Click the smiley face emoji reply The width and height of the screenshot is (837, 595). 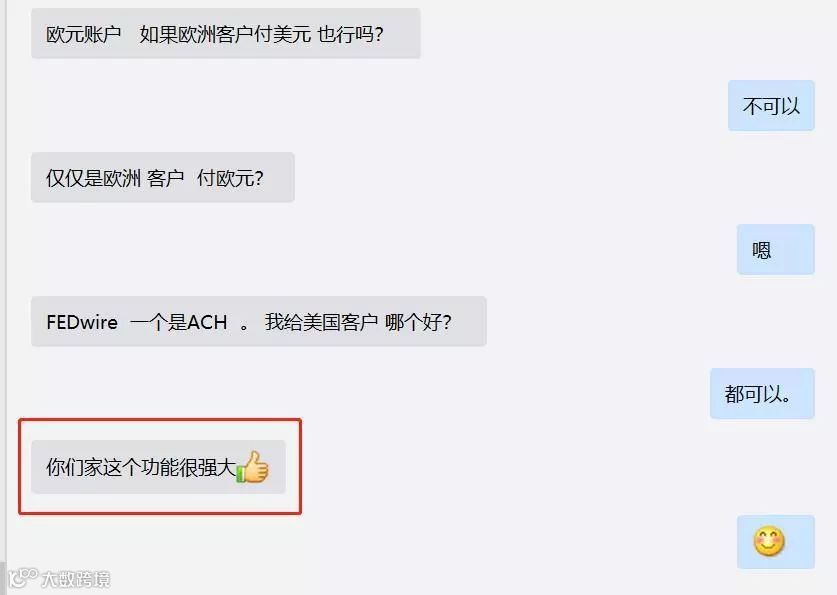(x=769, y=541)
